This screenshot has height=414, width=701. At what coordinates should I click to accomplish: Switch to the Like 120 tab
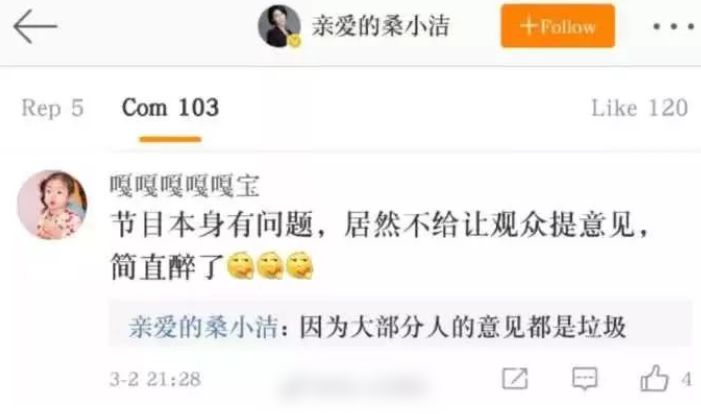click(x=639, y=108)
